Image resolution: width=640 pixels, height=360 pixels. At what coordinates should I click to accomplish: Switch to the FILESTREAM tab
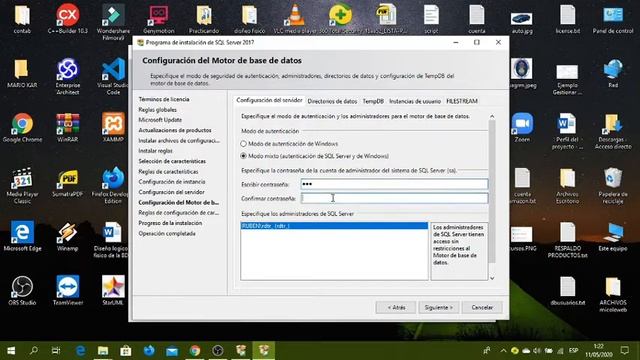coord(462,101)
